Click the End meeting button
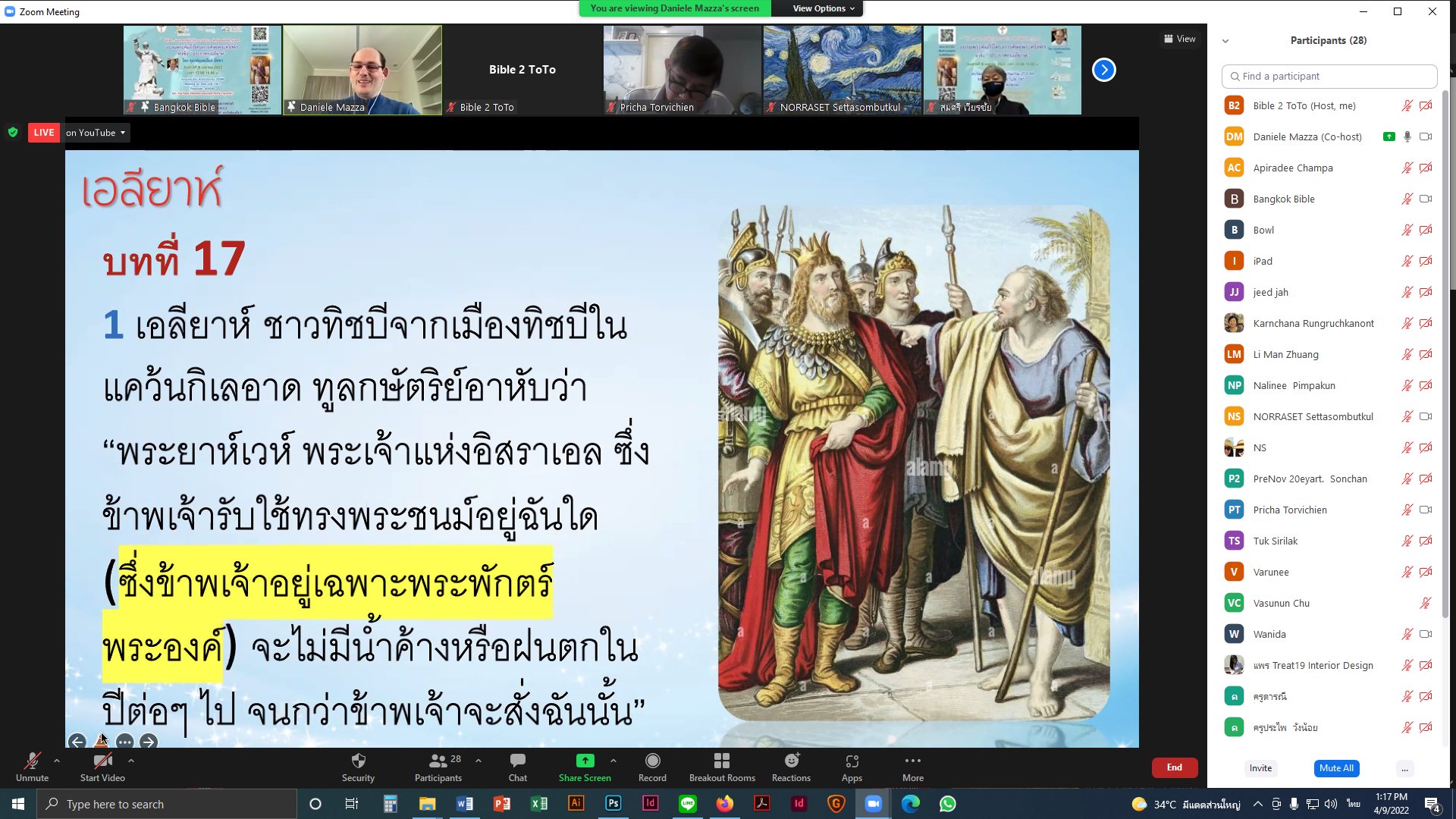Image resolution: width=1456 pixels, height=819 pixels. pyautogui.click(x=1174, y=767)
